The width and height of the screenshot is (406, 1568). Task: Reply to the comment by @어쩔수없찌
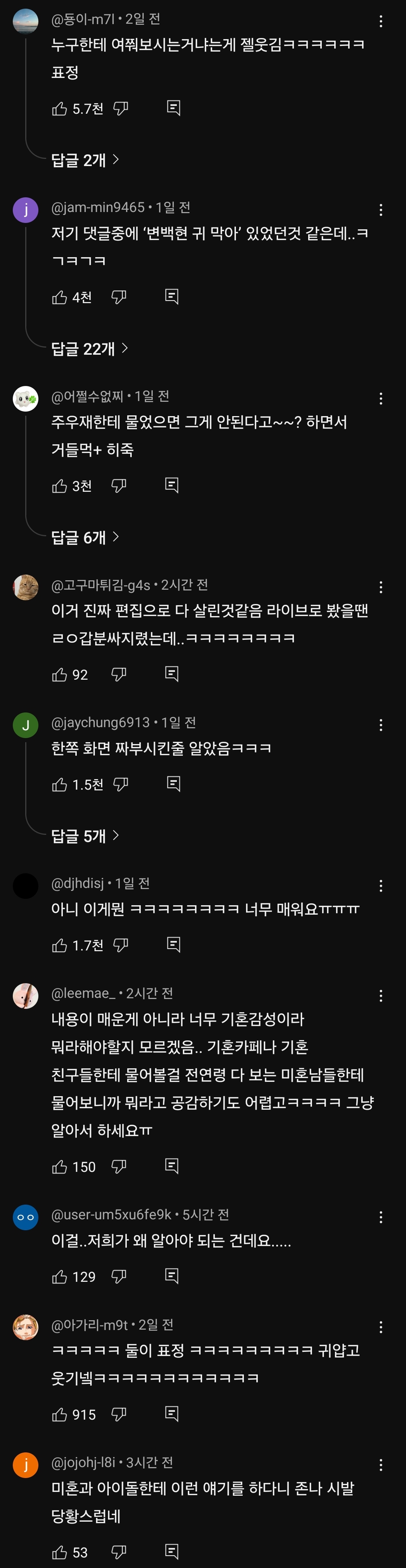click(172, 486)
